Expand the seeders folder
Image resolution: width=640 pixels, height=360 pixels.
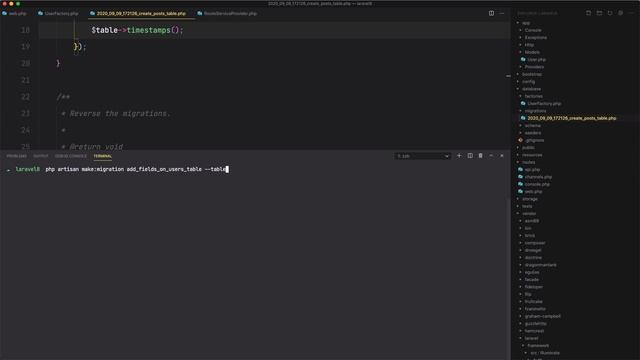[x=533, y=133]
